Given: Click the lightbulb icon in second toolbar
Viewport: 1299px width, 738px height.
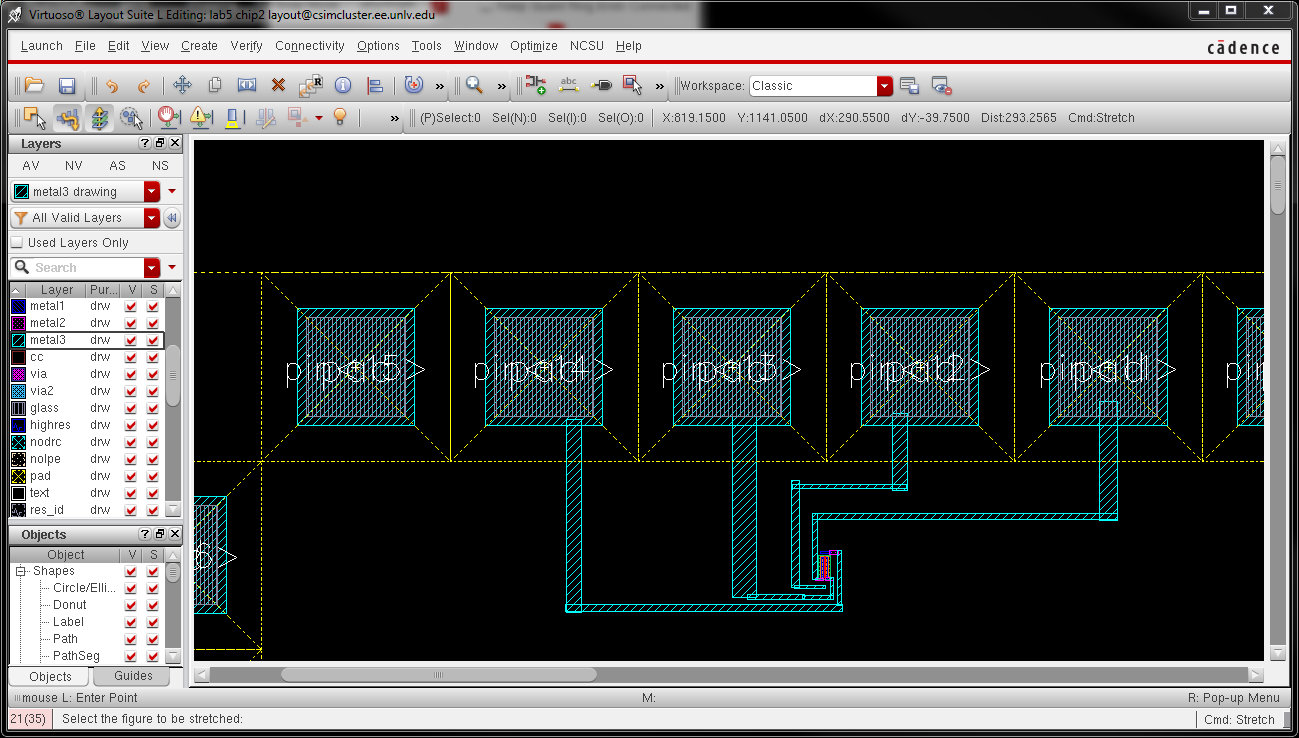Looking at the screenshot, I should coord(340,118).
